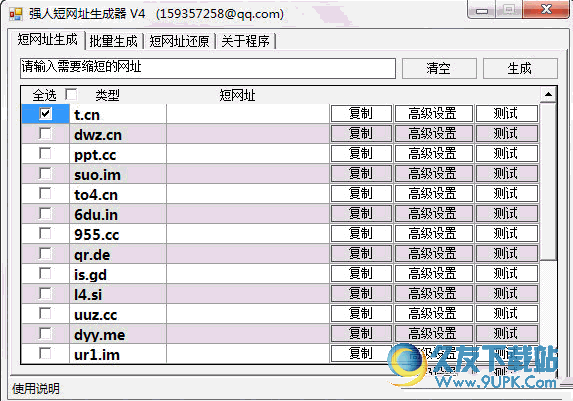Enable the dyy.me checkbox

[x=45, y=333]
